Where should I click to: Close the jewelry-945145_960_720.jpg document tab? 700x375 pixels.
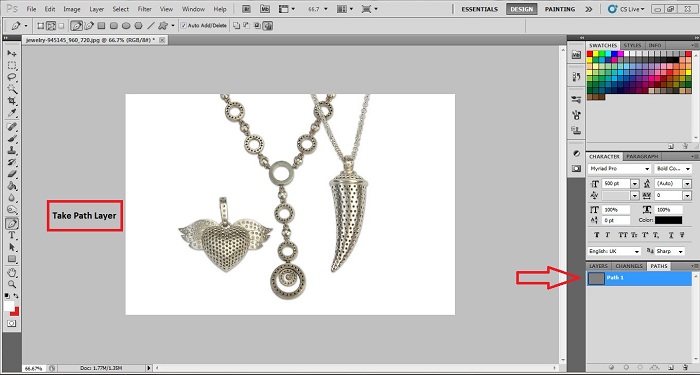point(162,40)
